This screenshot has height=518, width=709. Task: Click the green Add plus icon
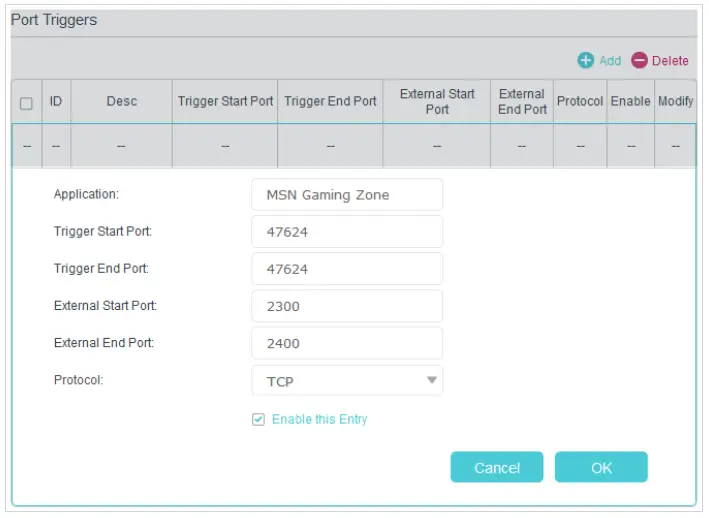click(x=586, y=61)
